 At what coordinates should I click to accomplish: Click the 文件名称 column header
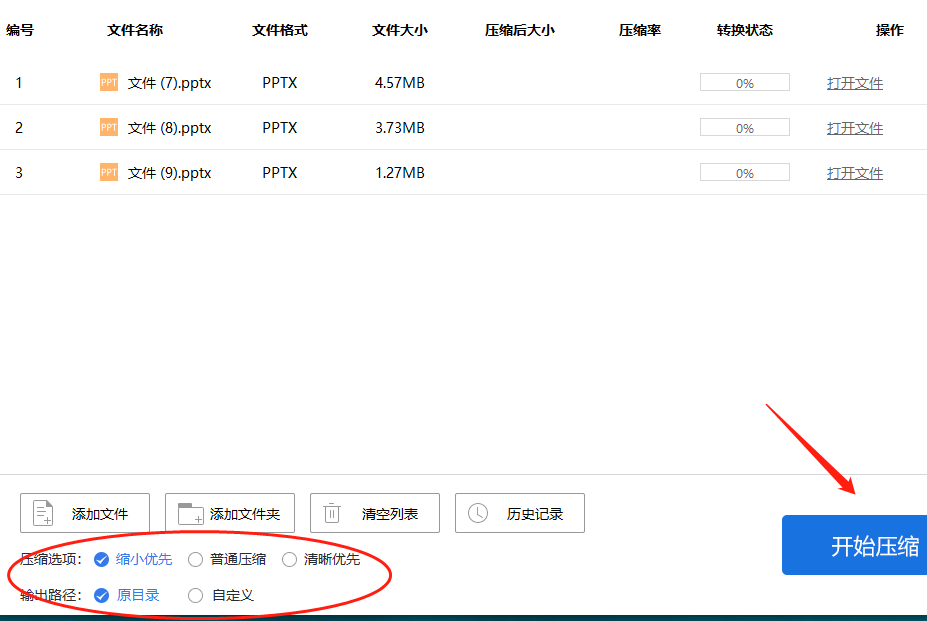pyautogui.click(x=135, y=30)
